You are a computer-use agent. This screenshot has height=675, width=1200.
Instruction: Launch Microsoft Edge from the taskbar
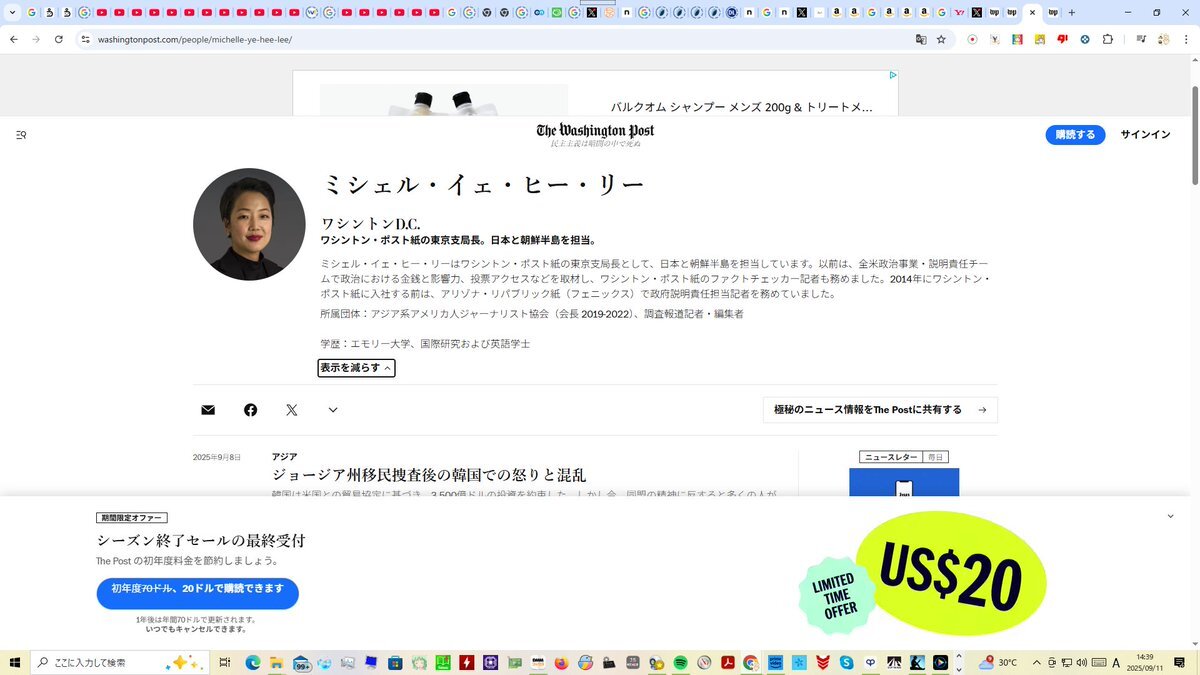coord(253,662)
